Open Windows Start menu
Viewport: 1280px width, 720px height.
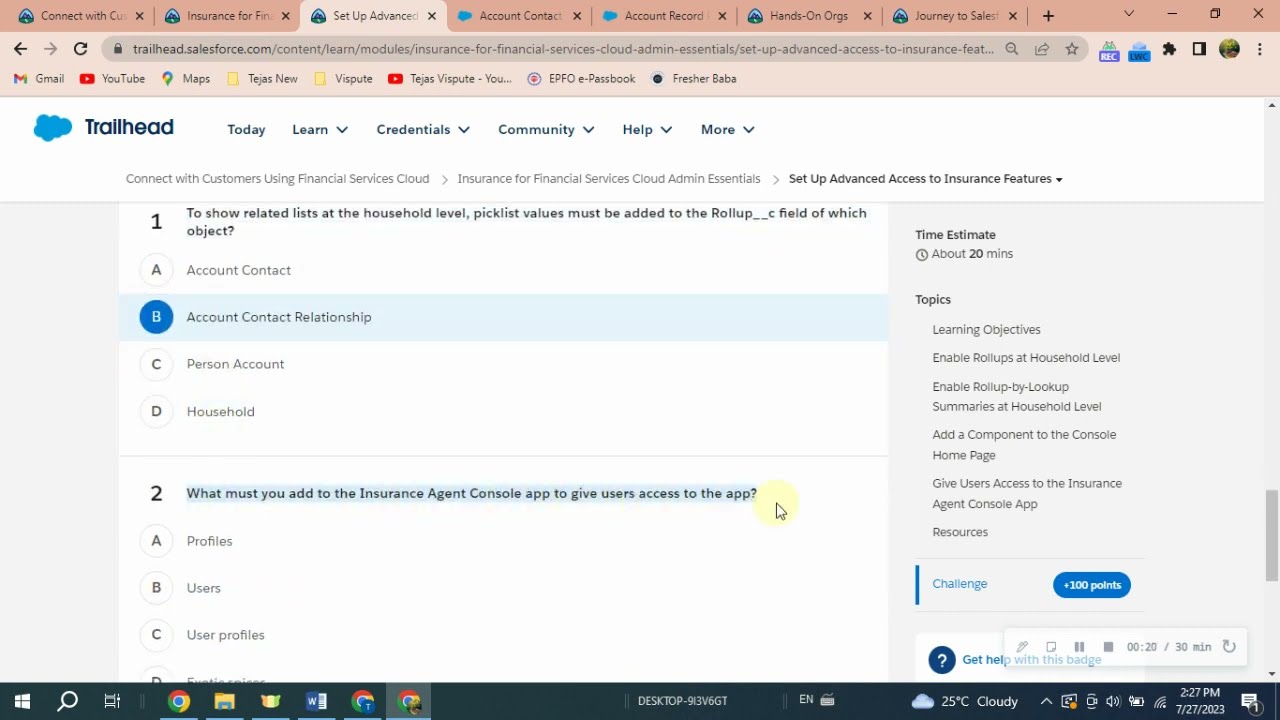click(22, 701)
